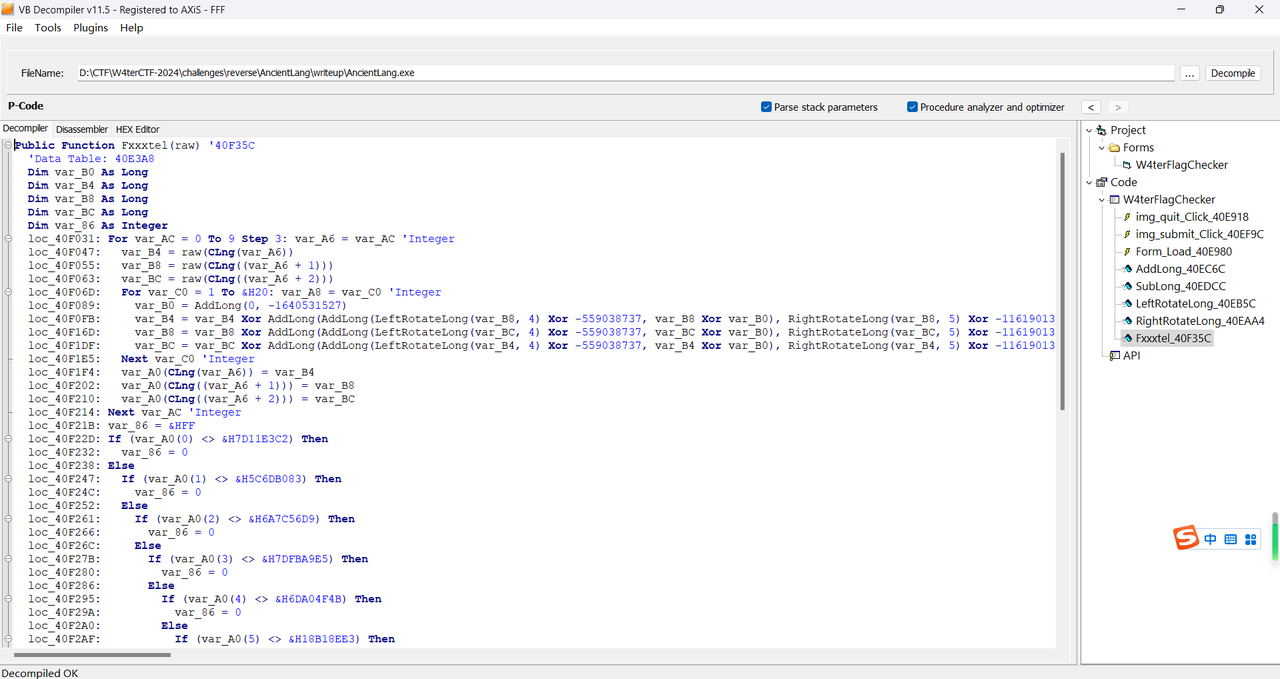This screenshot has height=679, width=1280.
Task: Collapse the Project tree node
Action: click(1089, 130)
